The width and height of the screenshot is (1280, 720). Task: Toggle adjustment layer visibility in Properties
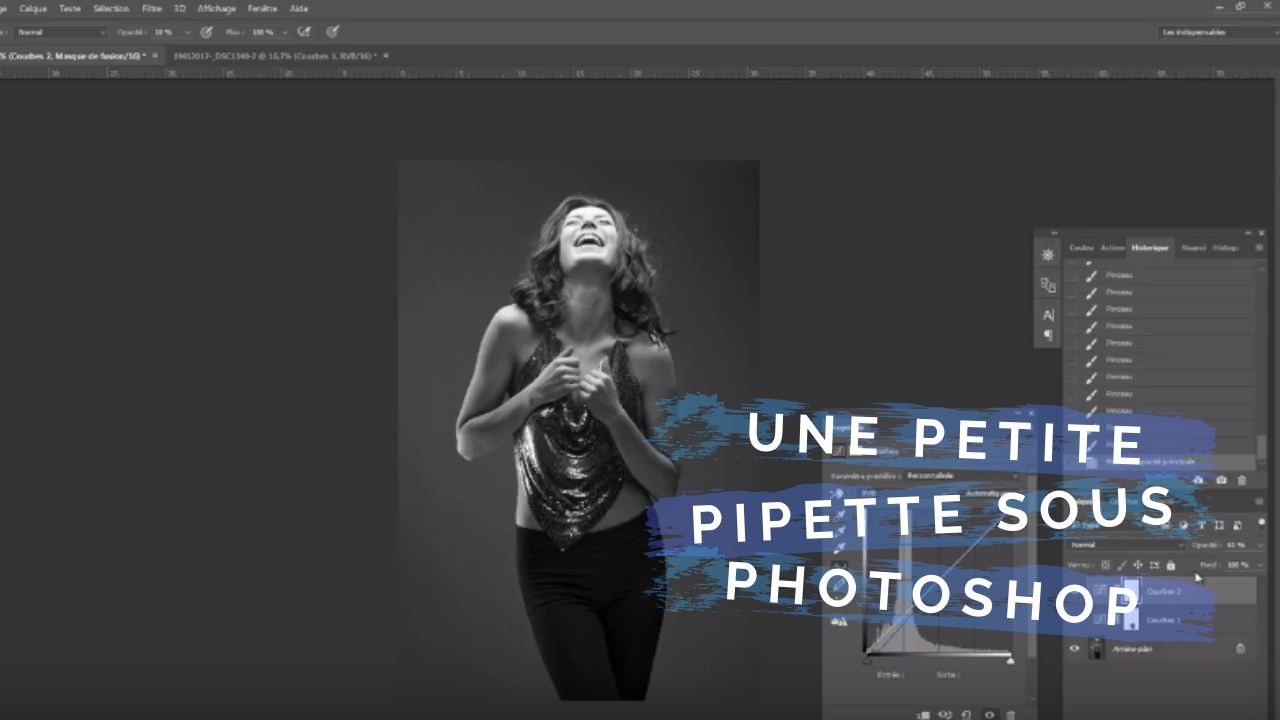point(989,714)
